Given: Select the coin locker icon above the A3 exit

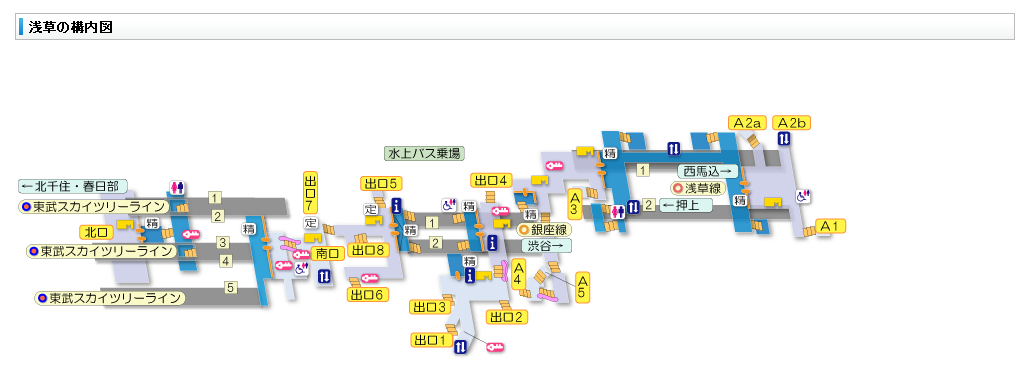Looking at the screenshot, I should click(555, 165).
